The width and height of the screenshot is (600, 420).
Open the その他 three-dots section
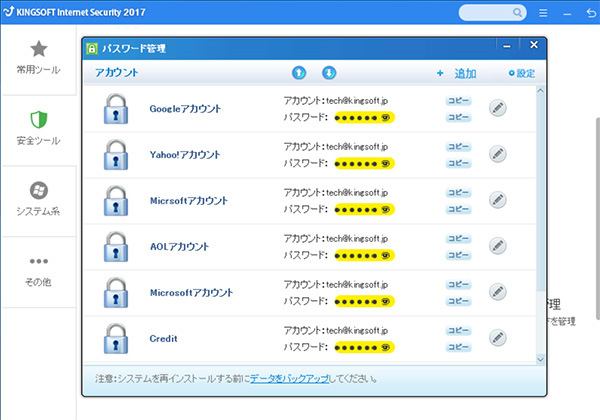click(x=38, y=270)
